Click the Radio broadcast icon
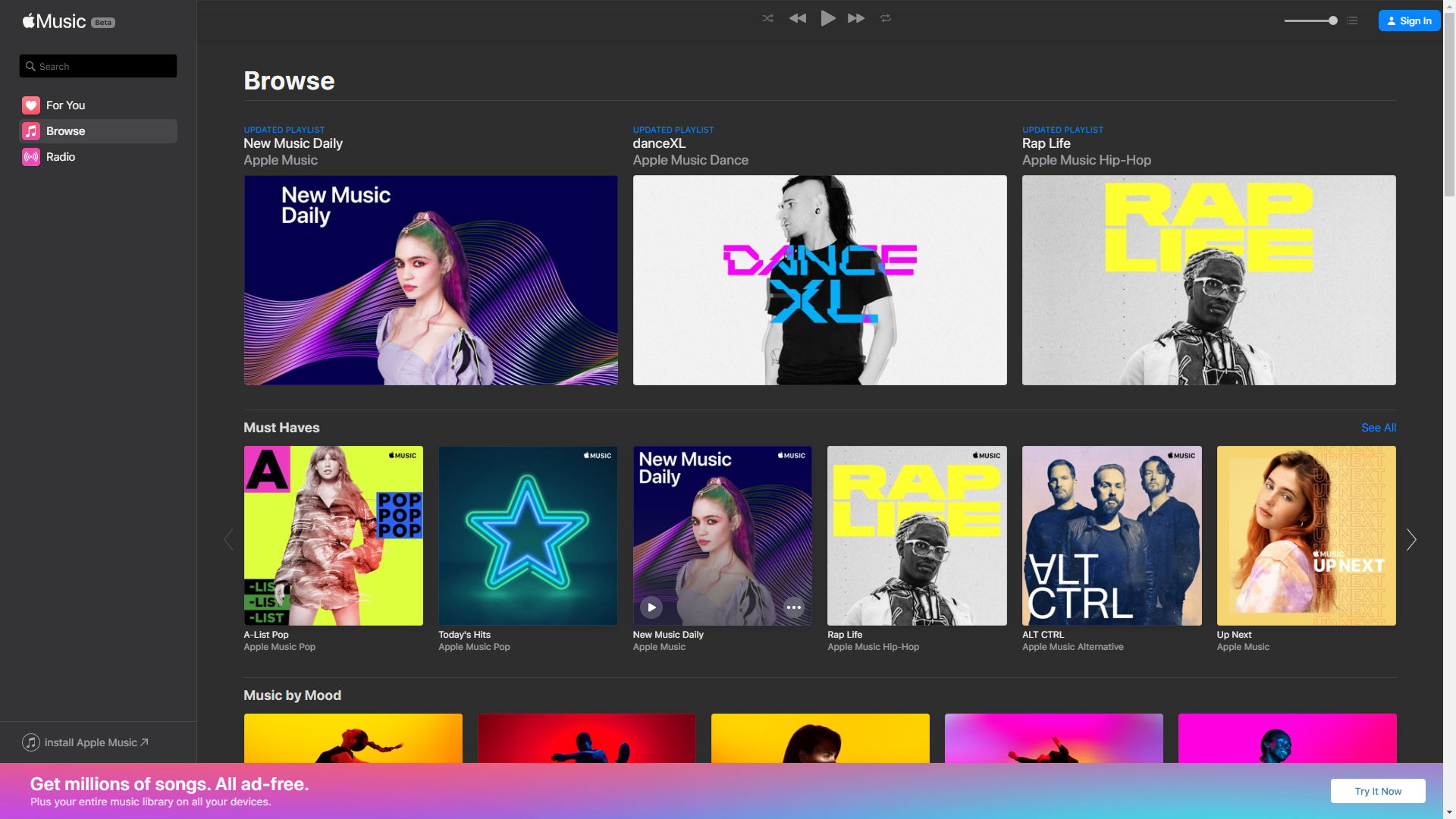 tap(31, 157)
